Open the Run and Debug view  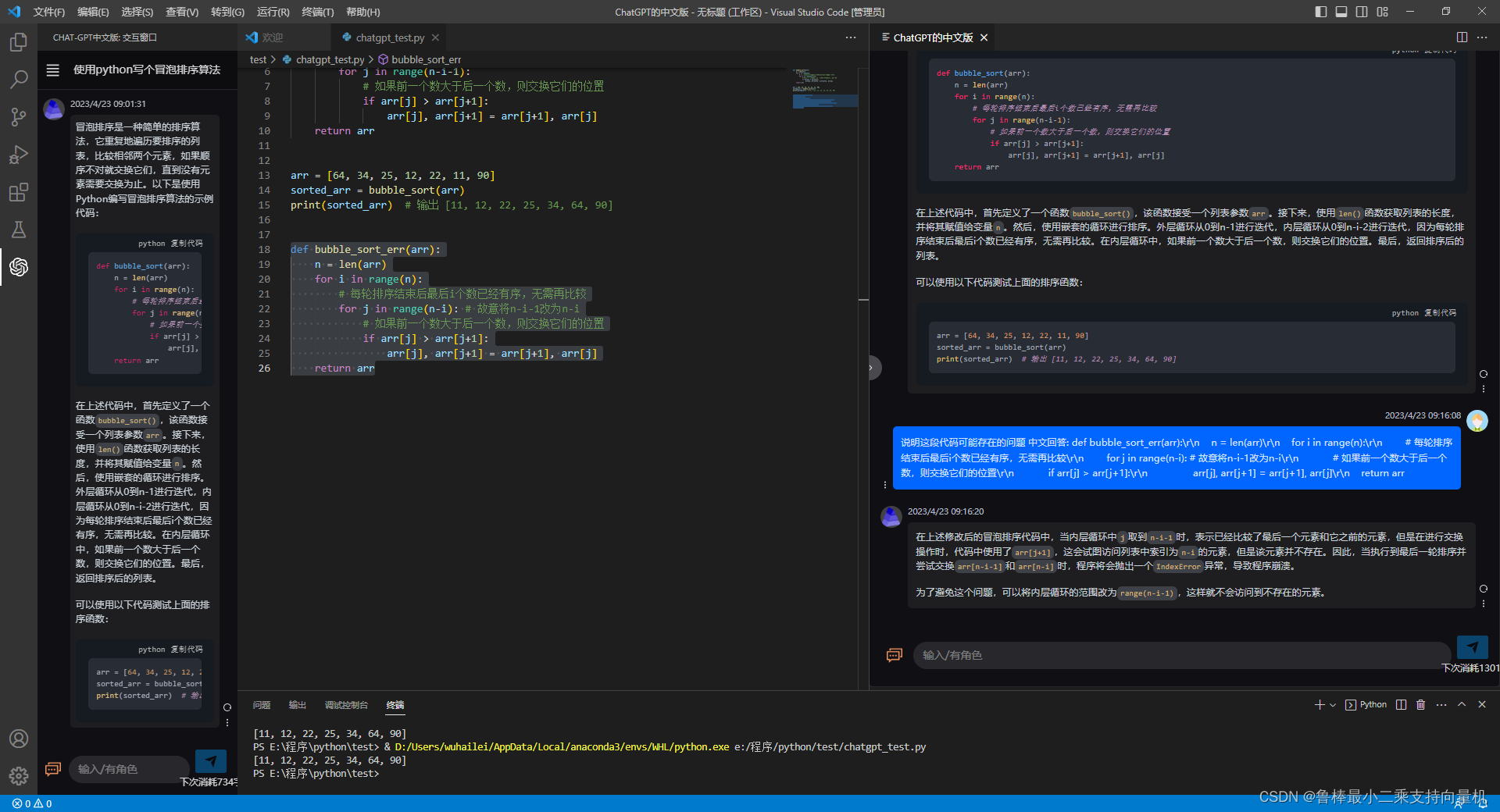point(19,154)
